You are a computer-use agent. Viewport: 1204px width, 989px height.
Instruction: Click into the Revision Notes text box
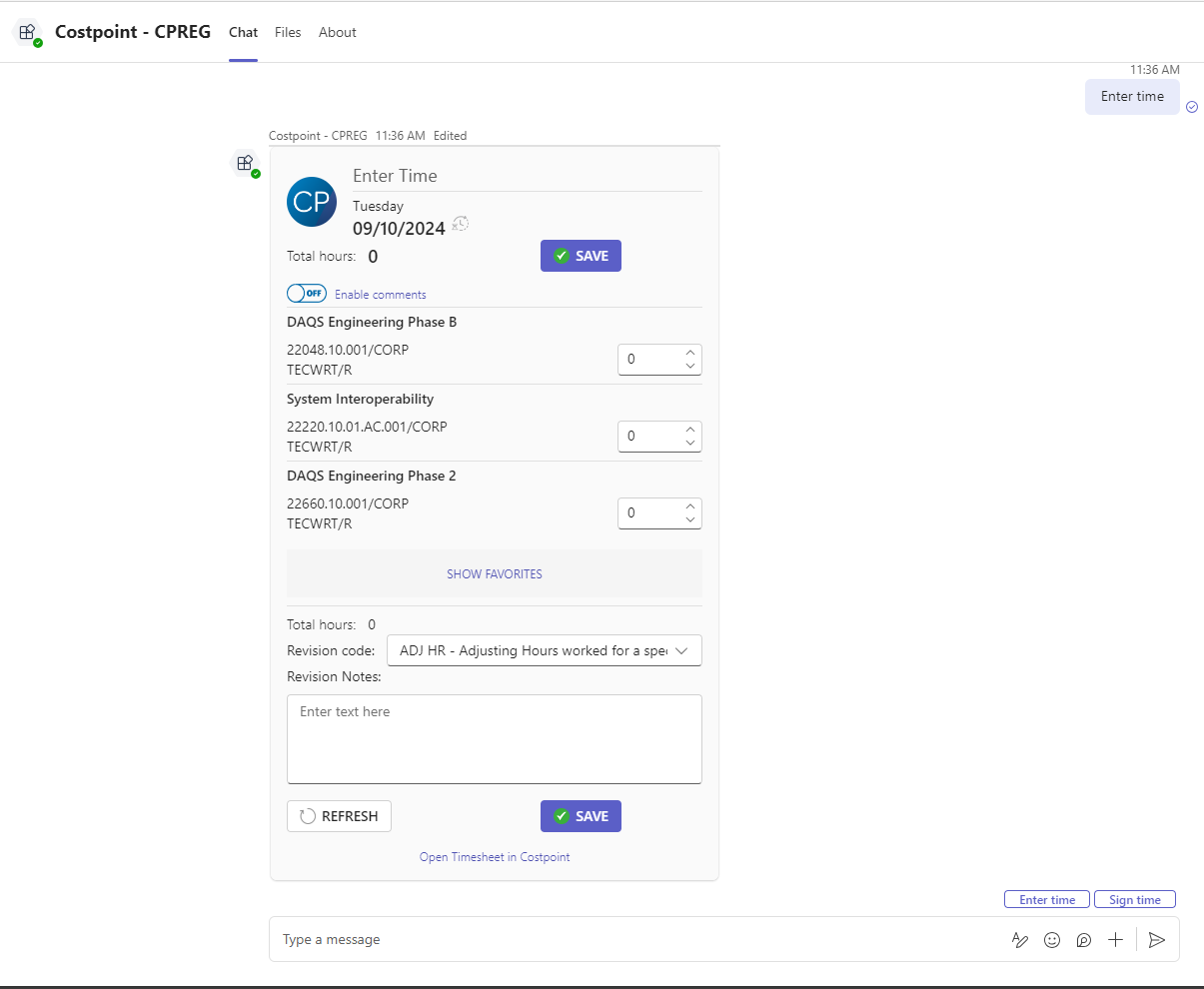click(x=495, y=739)
